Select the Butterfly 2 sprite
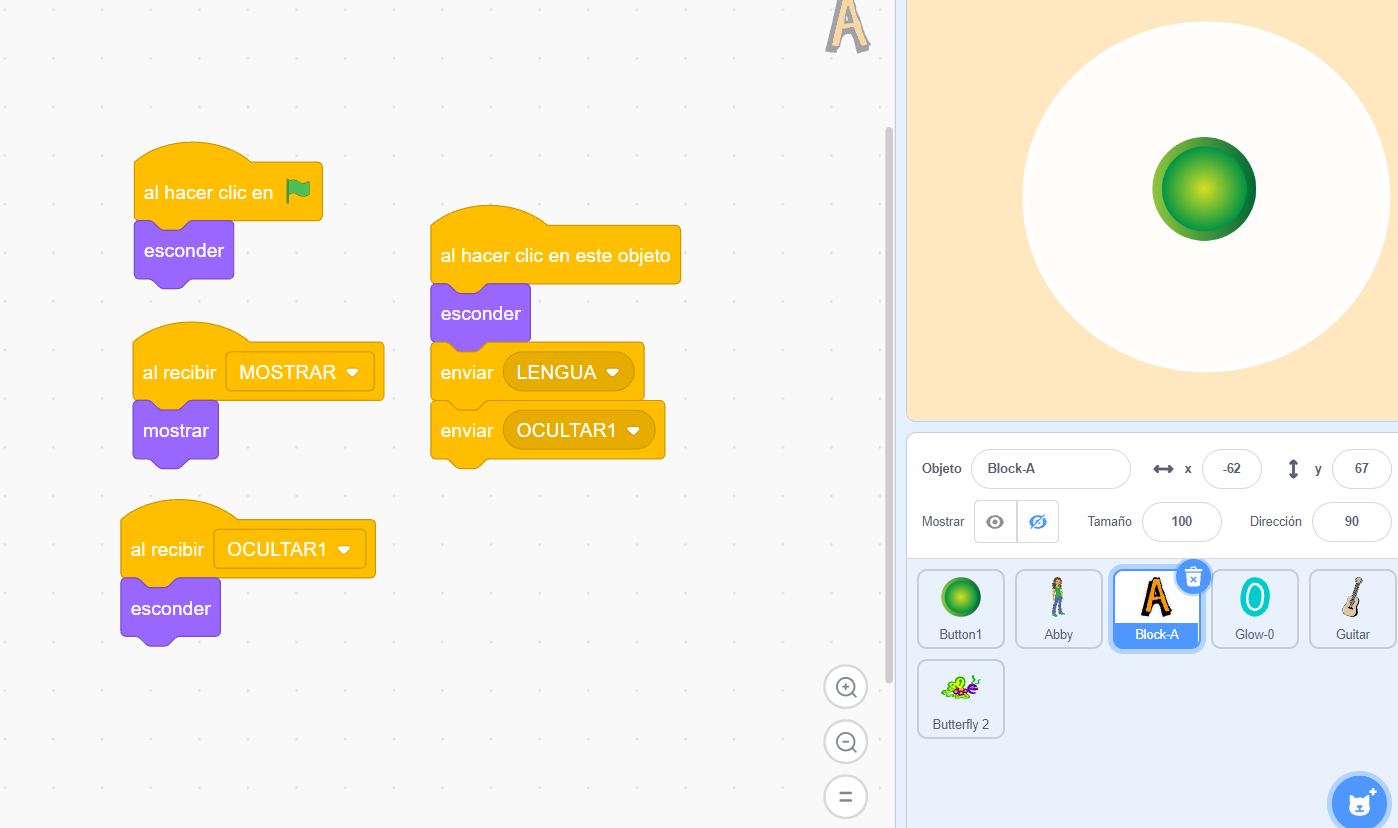This screenshot has width=1398, height=828. tap(960, 698)
